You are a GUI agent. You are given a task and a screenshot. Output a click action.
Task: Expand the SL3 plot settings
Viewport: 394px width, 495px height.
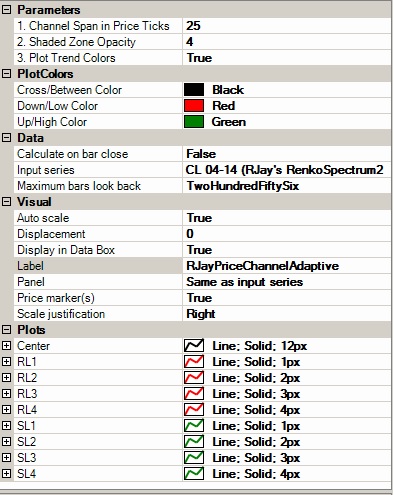pos(6,458)
